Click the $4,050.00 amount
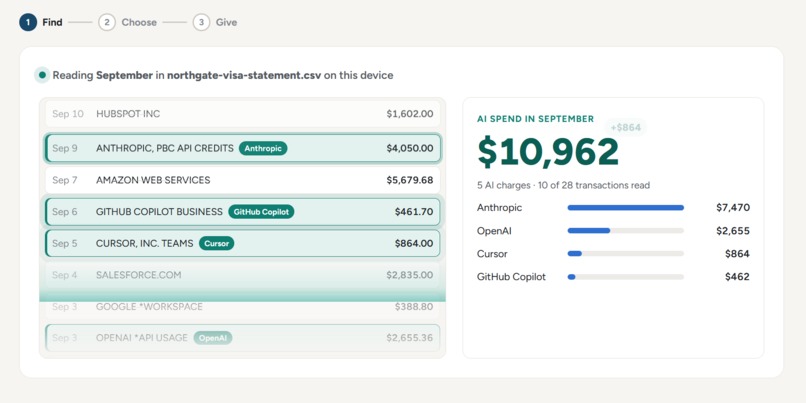Viewport: 806px width, 403px height. tap(410, 148)
